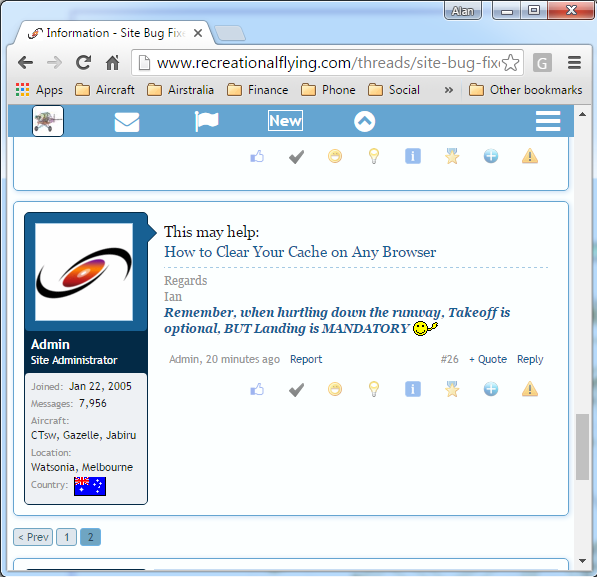This screenshot has height=577, width=597.
Task: Go to page 1 of the thread
Action: click(x=67, y=537)
